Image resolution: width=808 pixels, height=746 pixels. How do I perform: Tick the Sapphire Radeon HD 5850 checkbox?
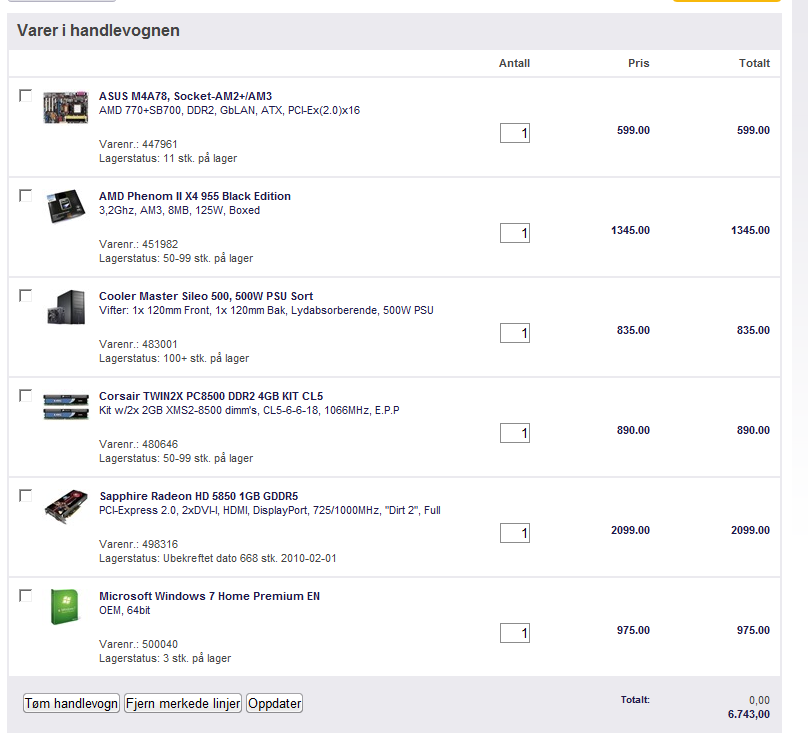point(25,496)
